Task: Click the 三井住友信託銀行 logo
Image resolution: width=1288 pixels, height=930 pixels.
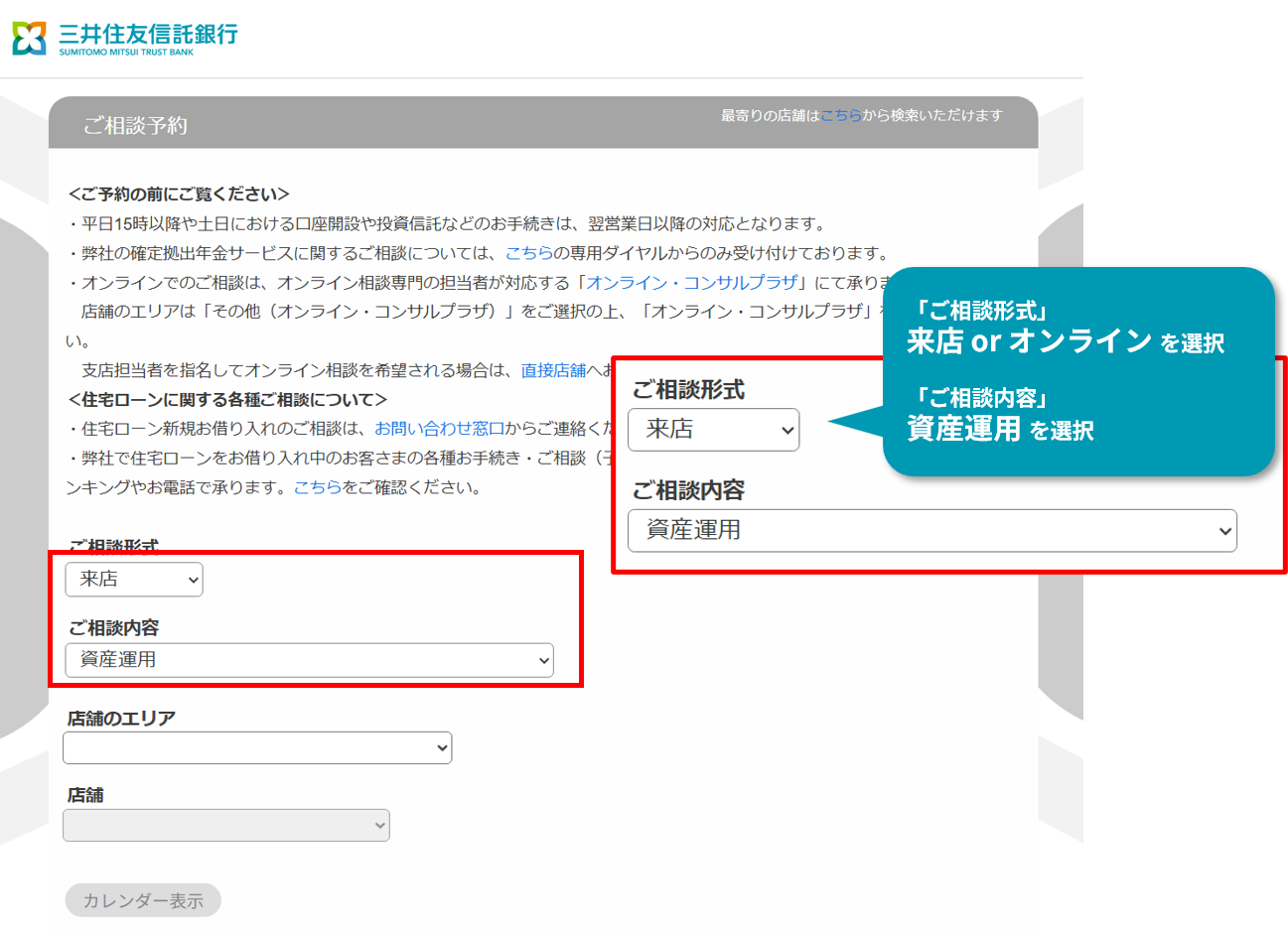Action: (x=125, y=38)
